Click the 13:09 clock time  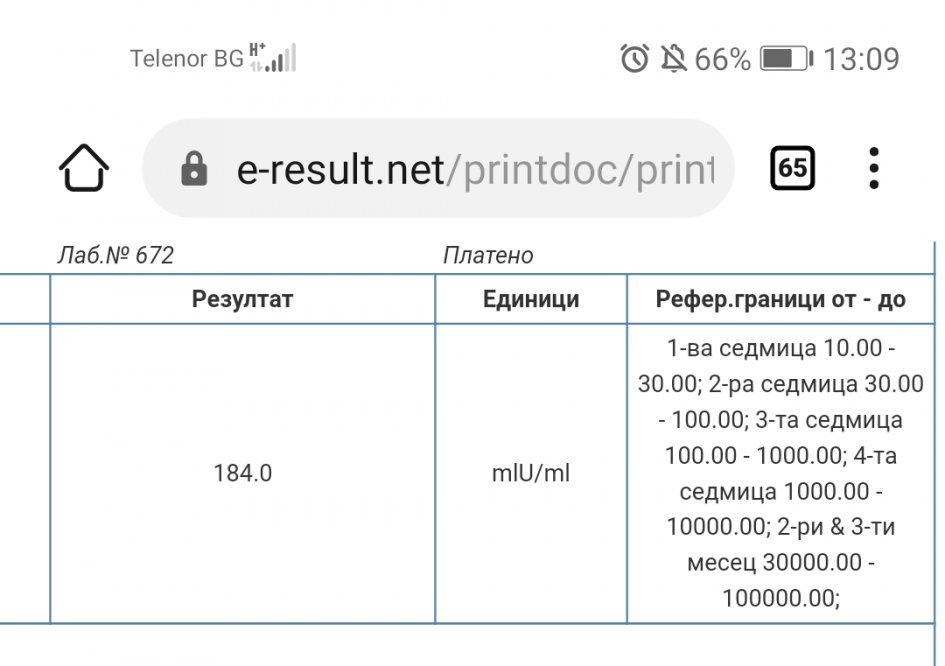click(x=861, y=59)
